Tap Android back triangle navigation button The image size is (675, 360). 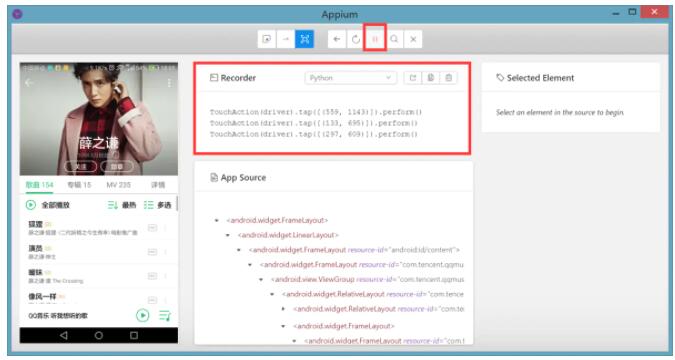(64, 335)
